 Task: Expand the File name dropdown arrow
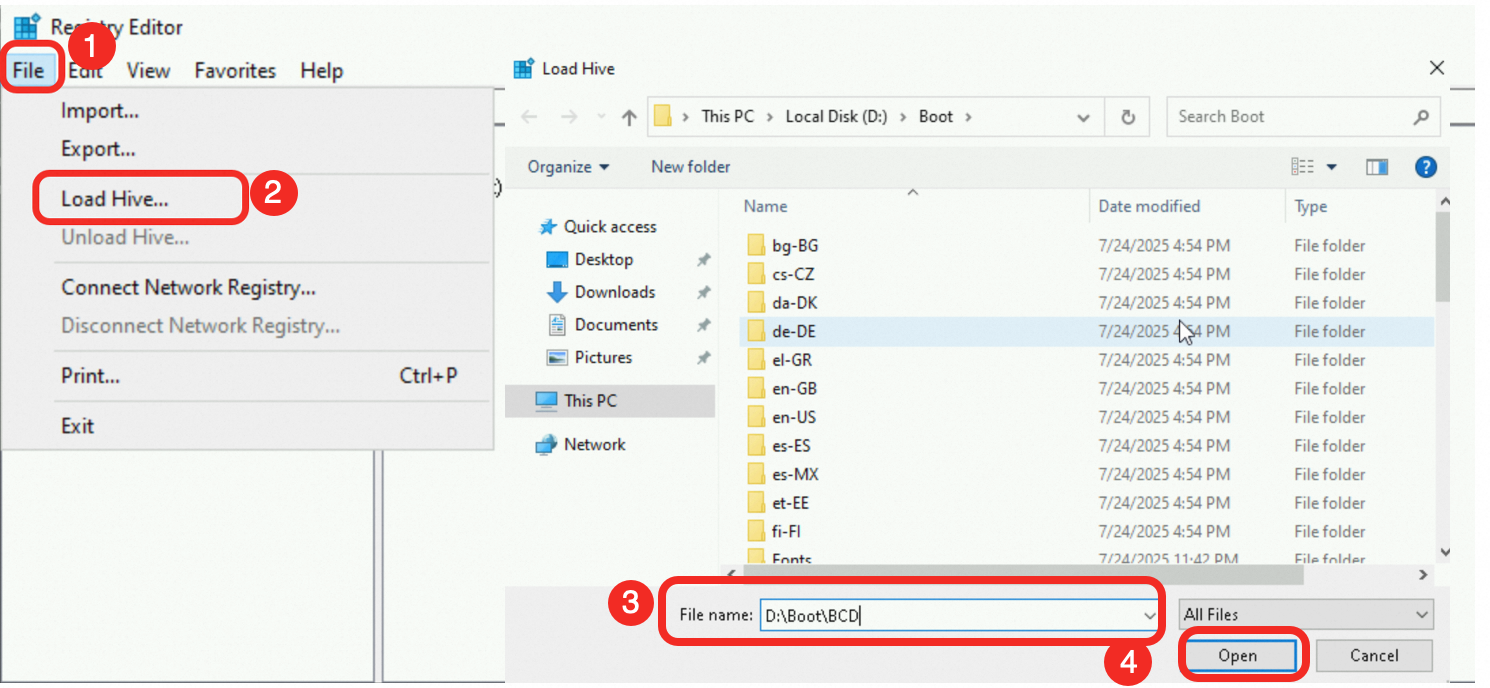[1148, 615]
